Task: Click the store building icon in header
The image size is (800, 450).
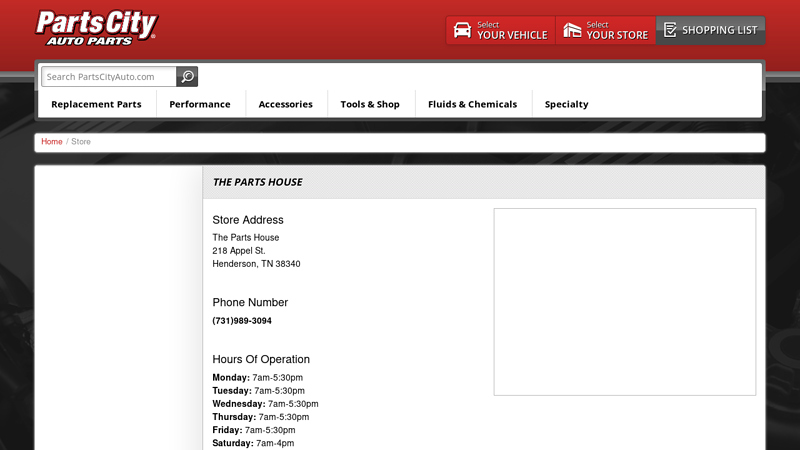Action: click(x=572, y=30)
